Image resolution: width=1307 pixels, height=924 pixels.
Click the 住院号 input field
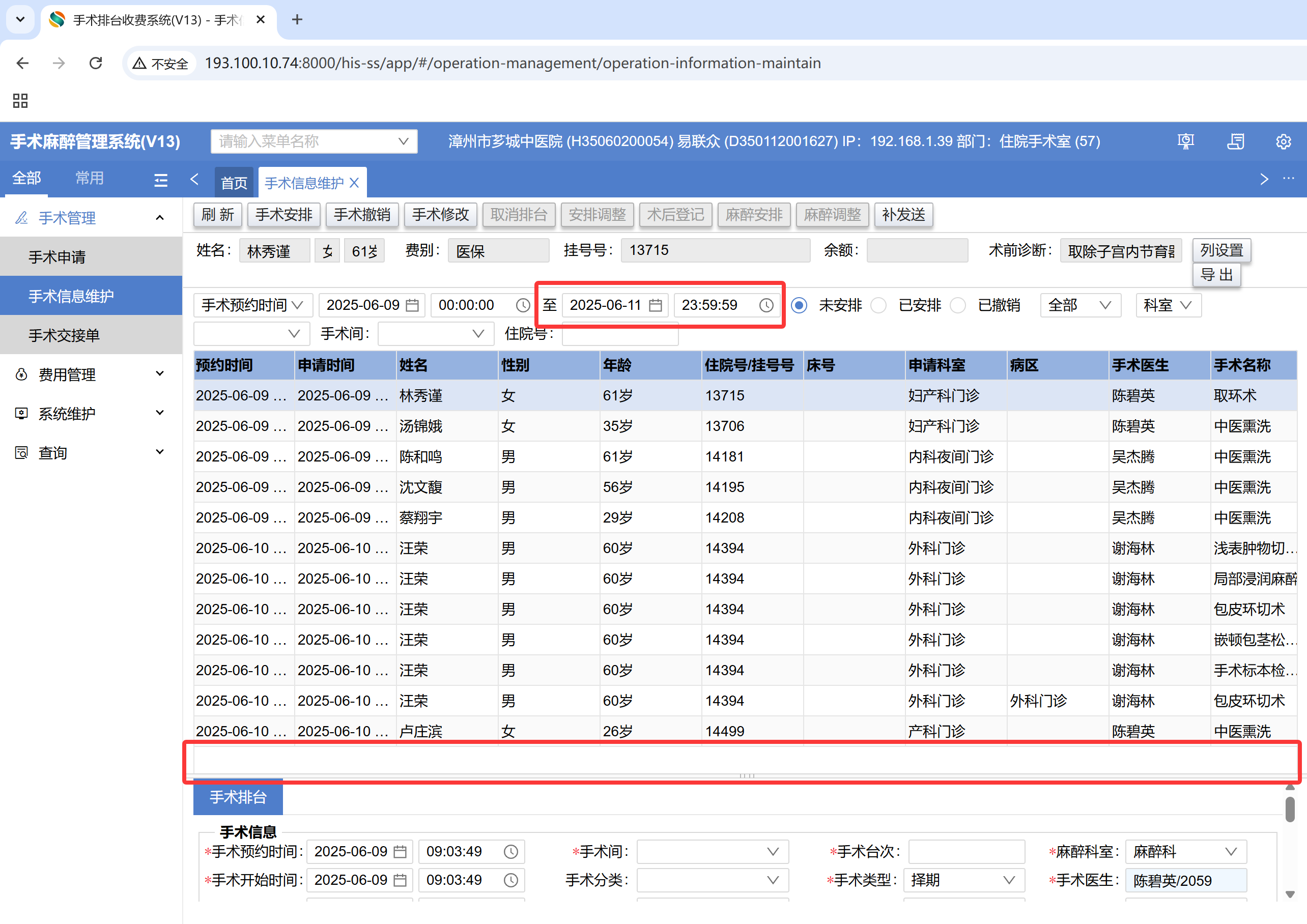(x=619, y=335)
